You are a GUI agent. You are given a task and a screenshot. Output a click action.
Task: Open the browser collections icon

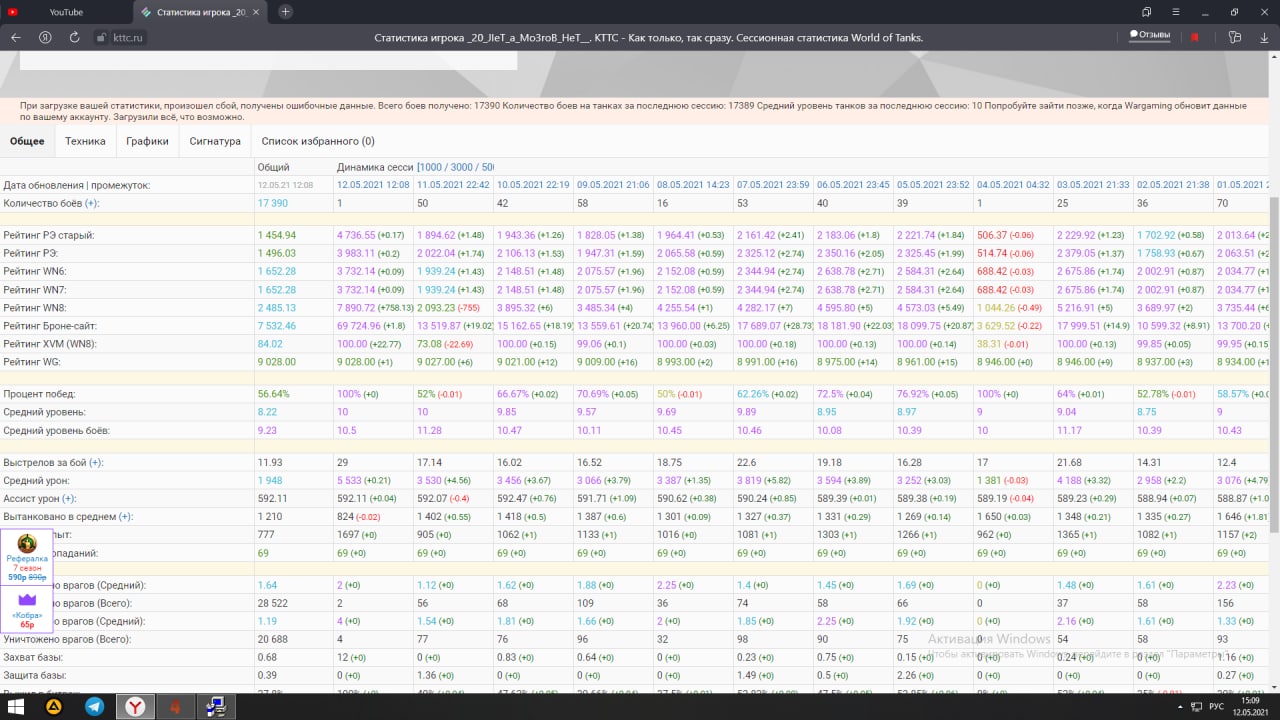coord(1235,37)
